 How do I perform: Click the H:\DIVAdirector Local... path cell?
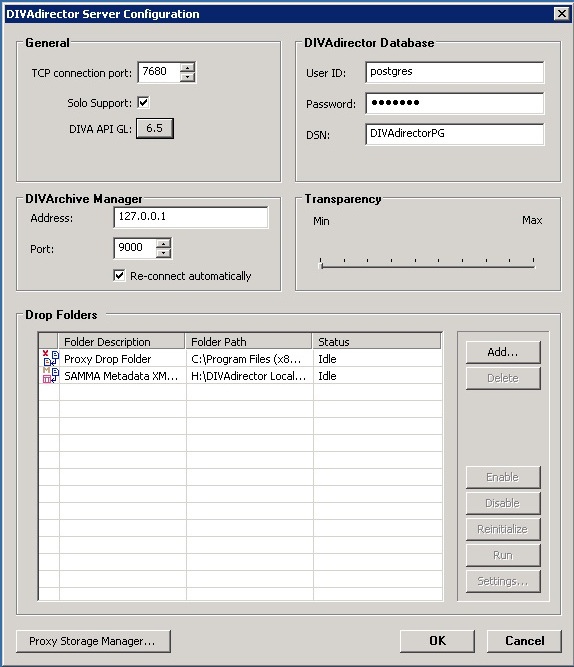pos(249,376)
